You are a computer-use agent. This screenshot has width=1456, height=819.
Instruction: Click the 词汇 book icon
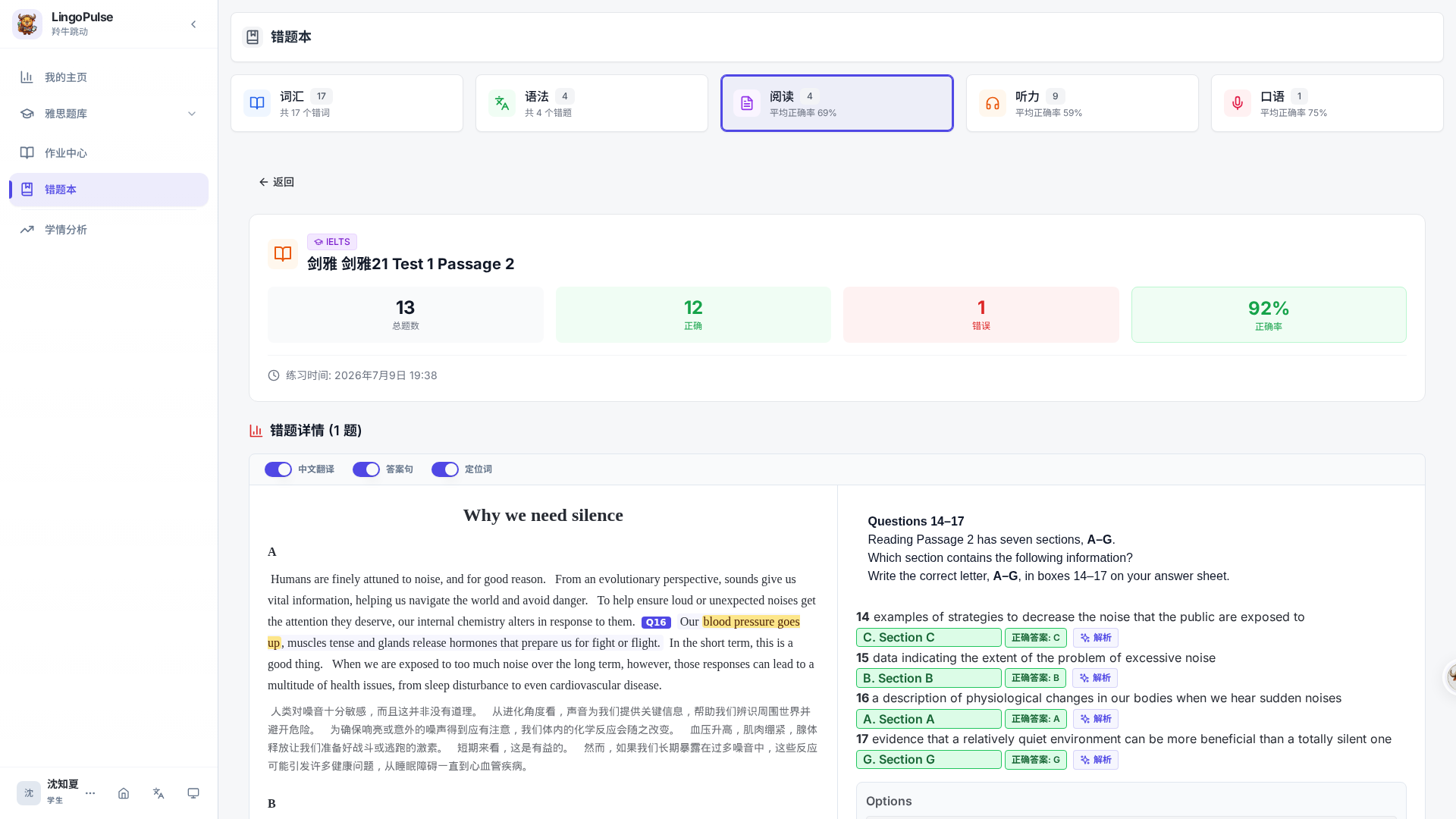257,103
